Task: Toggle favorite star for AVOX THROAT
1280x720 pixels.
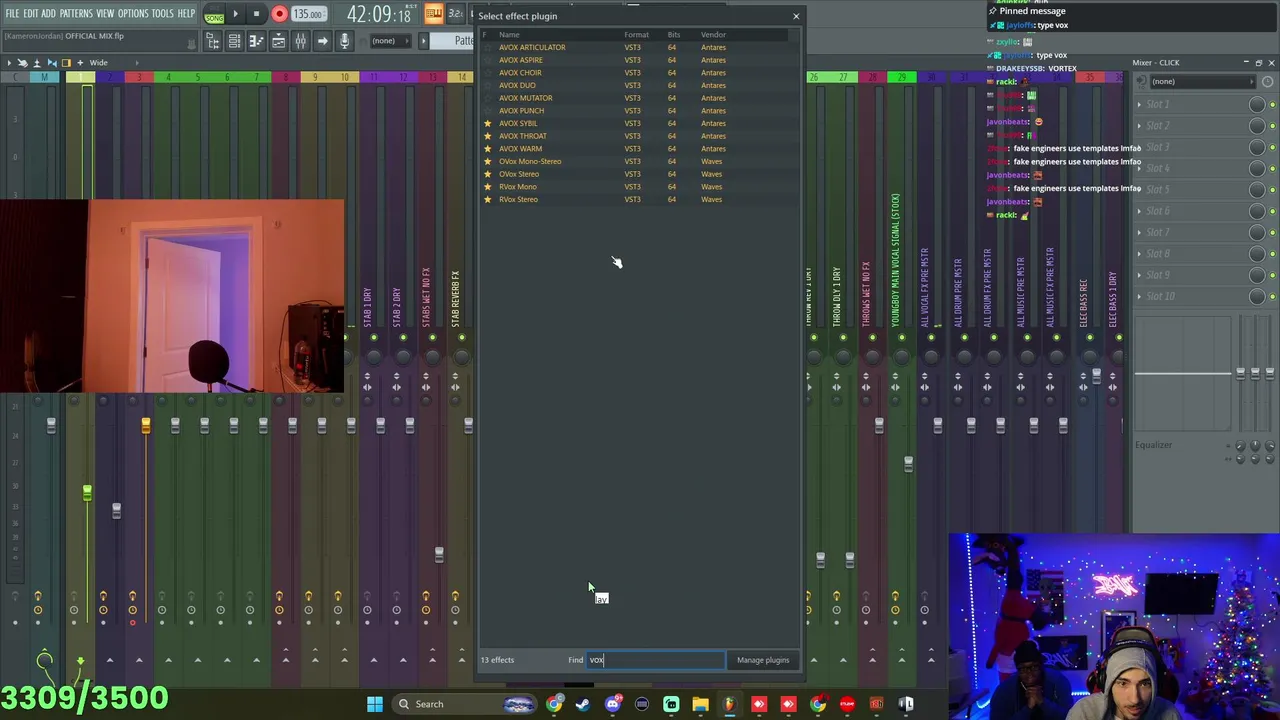Action: (x=488, y=136)
